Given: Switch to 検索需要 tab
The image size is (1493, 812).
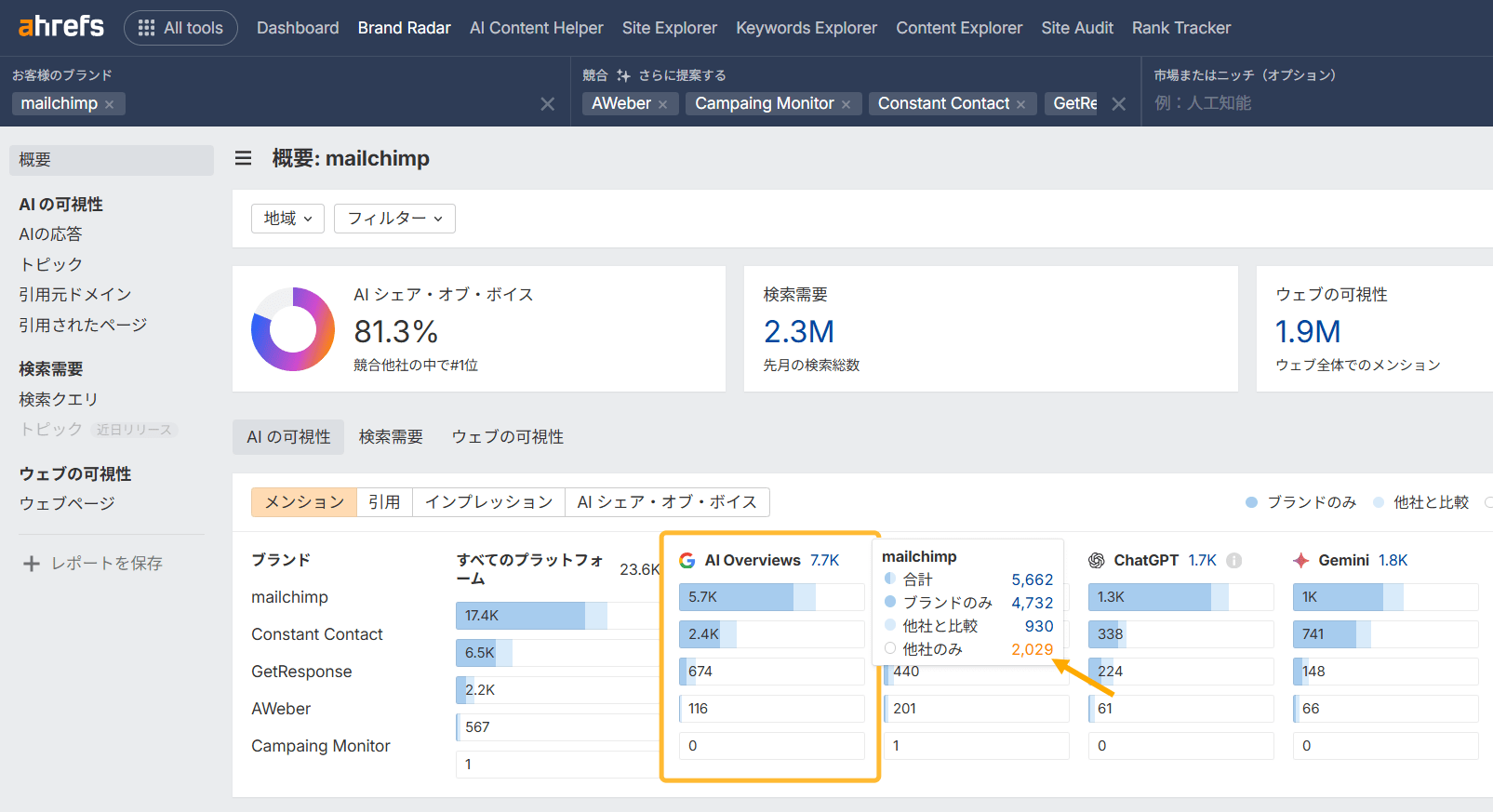Looking at the screenshot, I should 391,437.
